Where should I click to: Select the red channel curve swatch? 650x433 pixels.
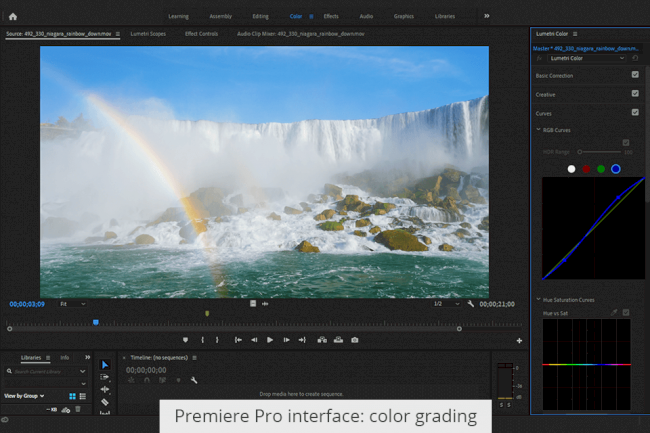click(x=586, y=169)
